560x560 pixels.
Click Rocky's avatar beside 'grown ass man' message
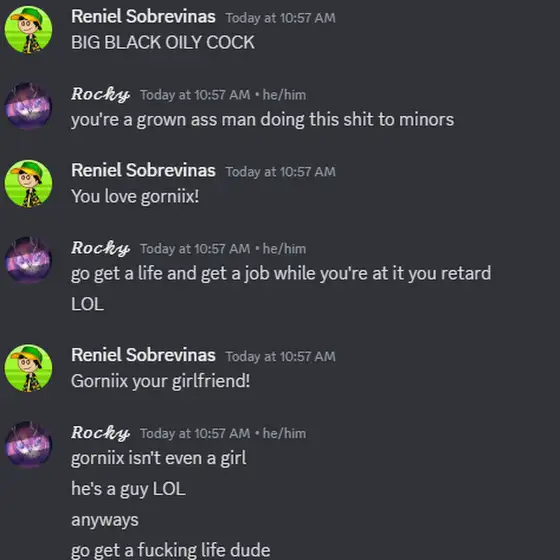(x=28, y=106)
